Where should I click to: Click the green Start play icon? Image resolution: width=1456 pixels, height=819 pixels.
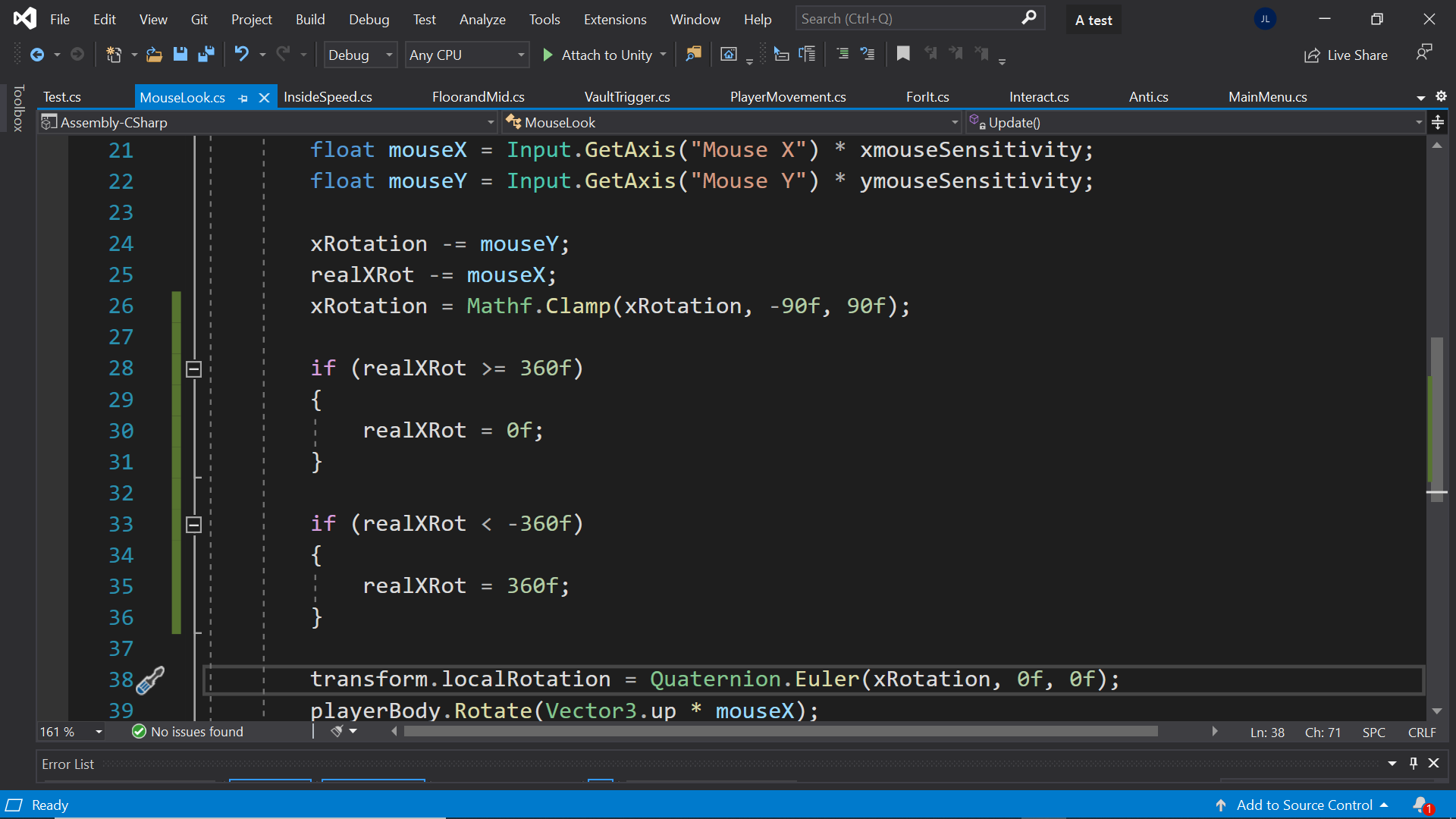click(x=548, y=55)
